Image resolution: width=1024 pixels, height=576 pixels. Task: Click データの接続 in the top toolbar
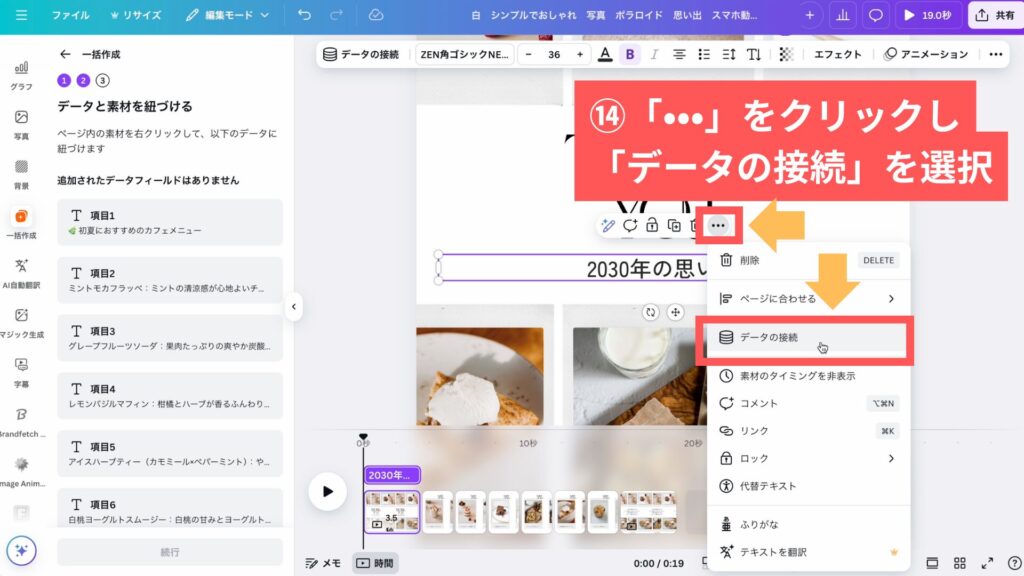pos(360,55)
